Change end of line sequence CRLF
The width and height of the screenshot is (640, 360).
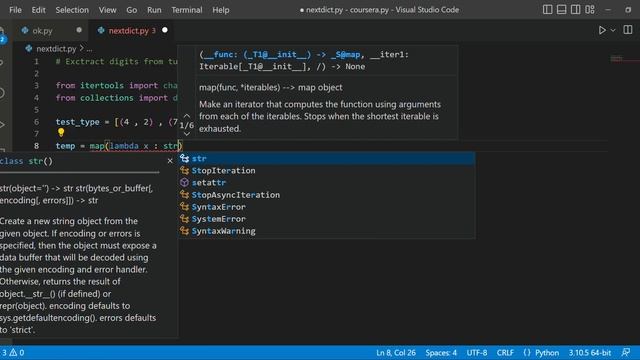click(x=505, y=353)
